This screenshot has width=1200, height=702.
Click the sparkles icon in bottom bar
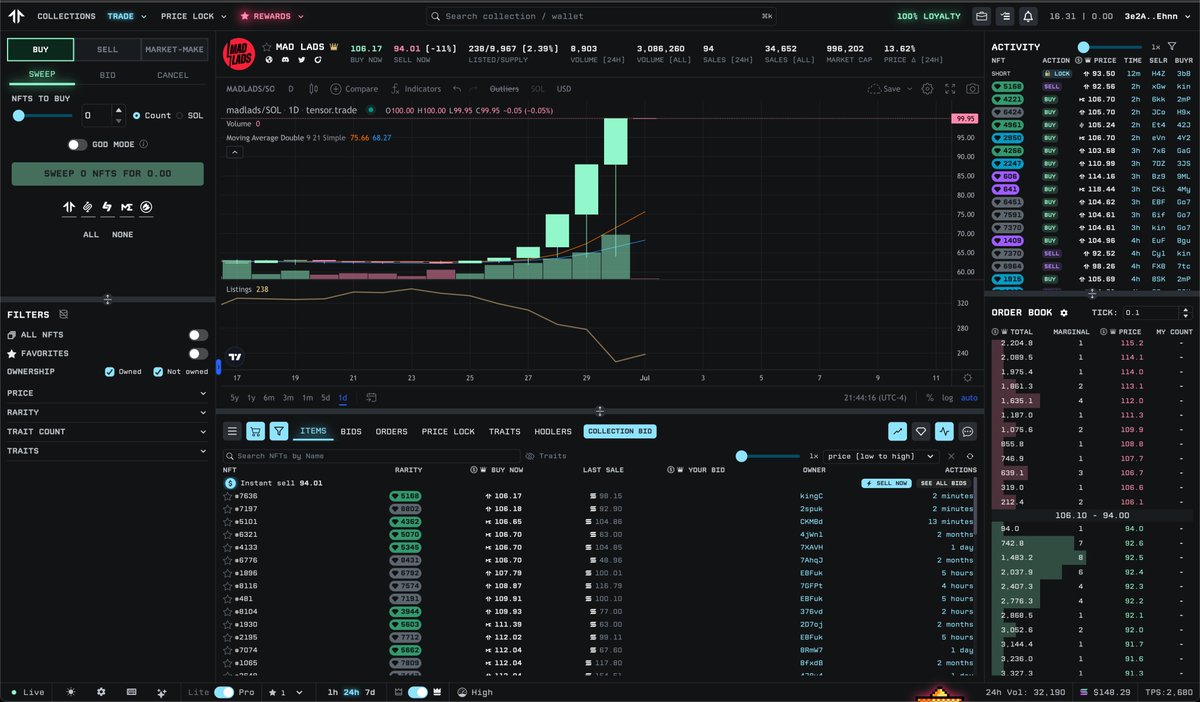pyautogui.click(x=161, y=692)
